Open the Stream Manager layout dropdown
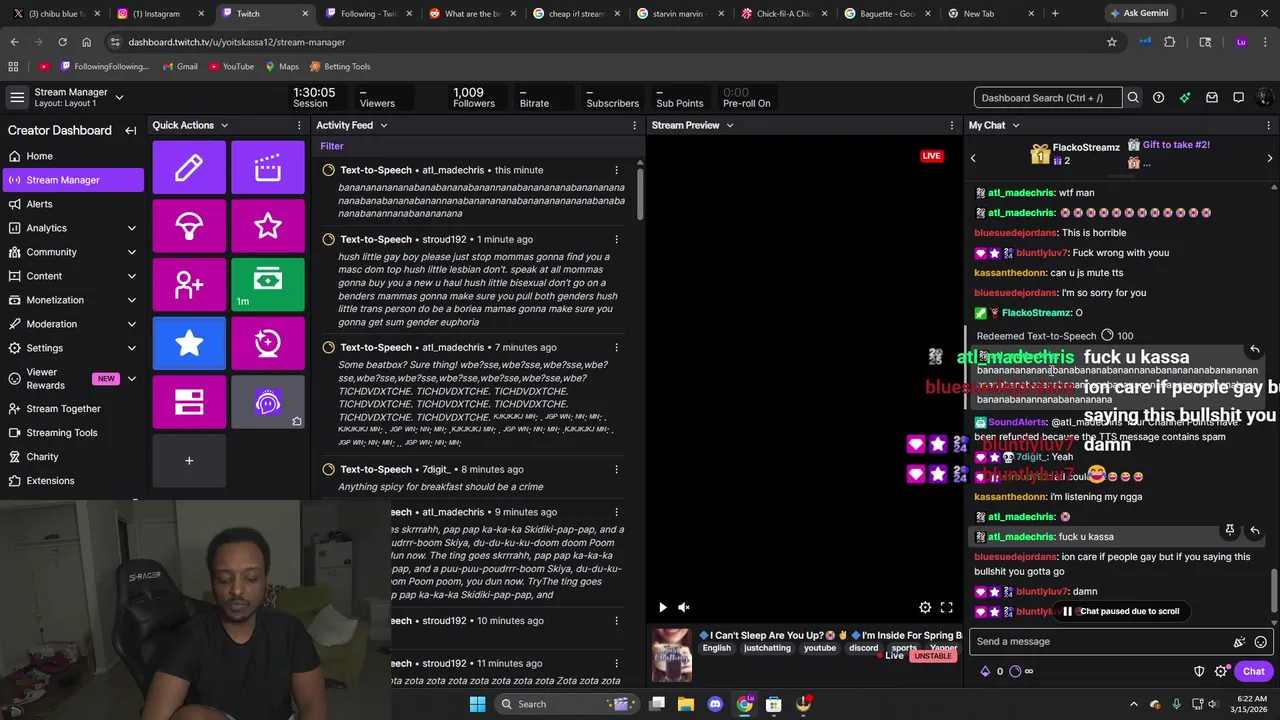 pos(119,97)
